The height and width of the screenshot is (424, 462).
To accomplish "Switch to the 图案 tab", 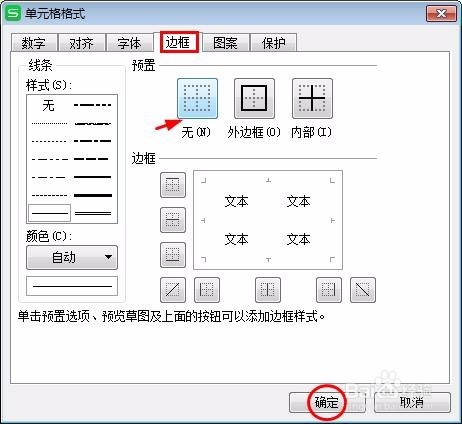I will click(226, 43).
